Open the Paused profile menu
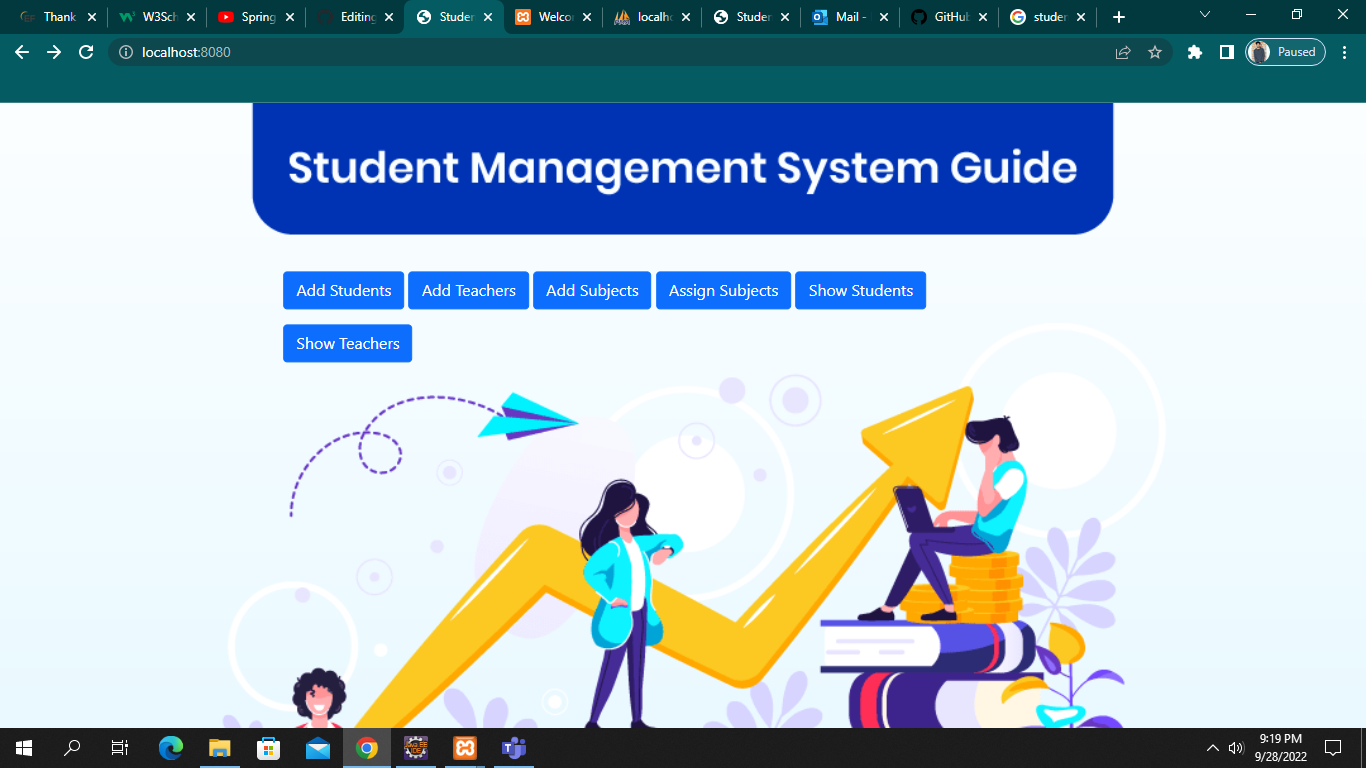The image size is (1366, 768). coord(1285,52)
